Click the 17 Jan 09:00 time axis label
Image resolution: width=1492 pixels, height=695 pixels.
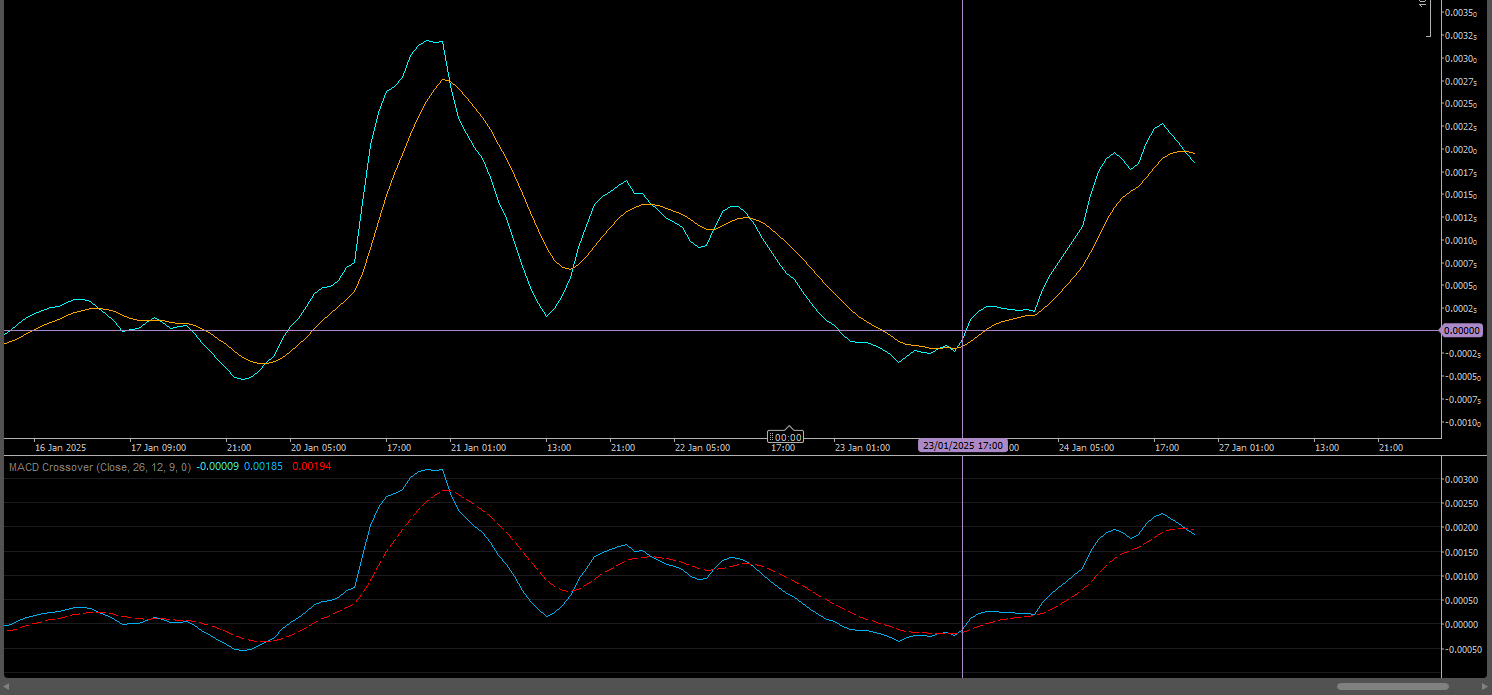tap(158, 447)
